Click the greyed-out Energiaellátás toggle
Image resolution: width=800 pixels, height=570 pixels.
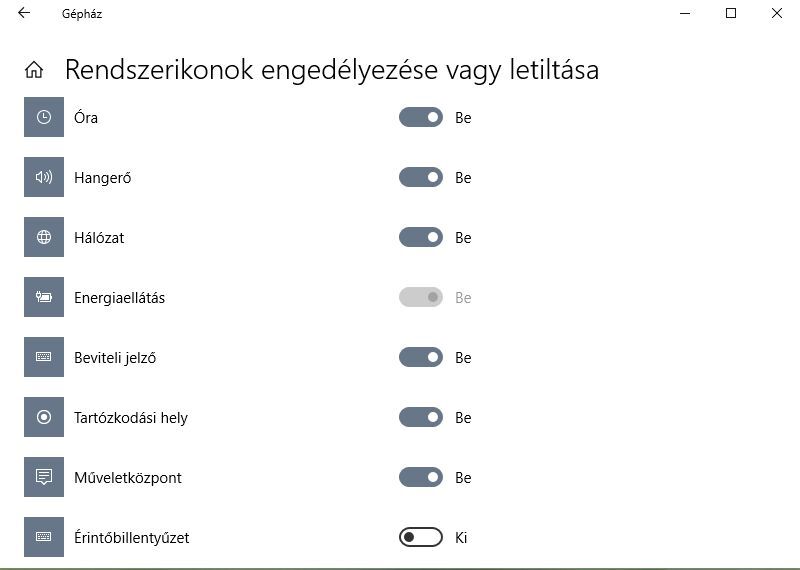point(421,298)
